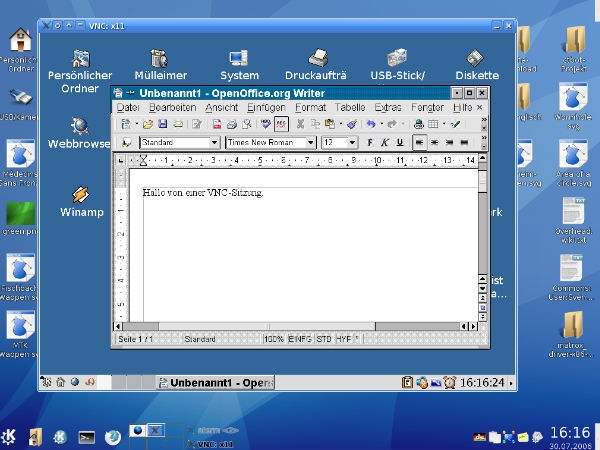Click the Redo arrow icon

coord(392,124)
